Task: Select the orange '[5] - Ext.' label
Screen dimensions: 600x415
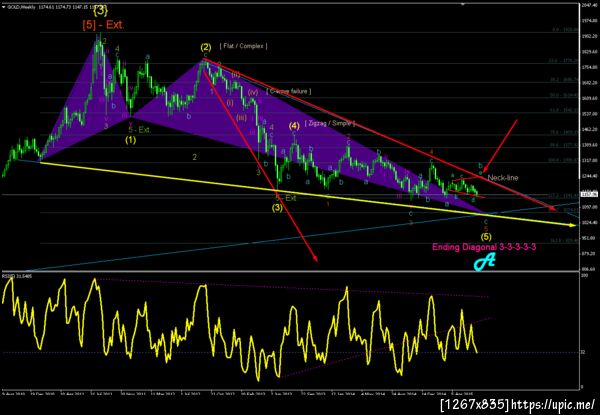Action: 103,25
